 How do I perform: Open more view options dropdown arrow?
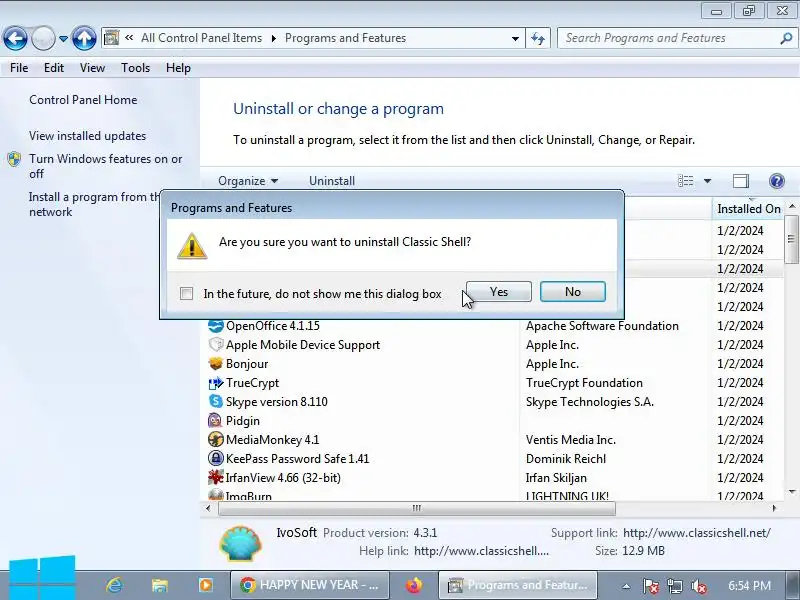pos(707,181)
